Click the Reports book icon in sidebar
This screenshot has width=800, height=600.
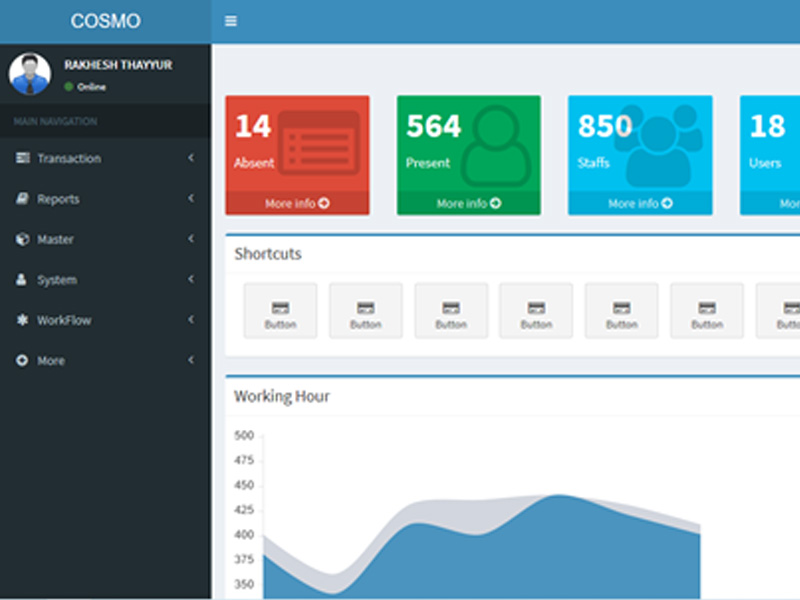(22, 199)
